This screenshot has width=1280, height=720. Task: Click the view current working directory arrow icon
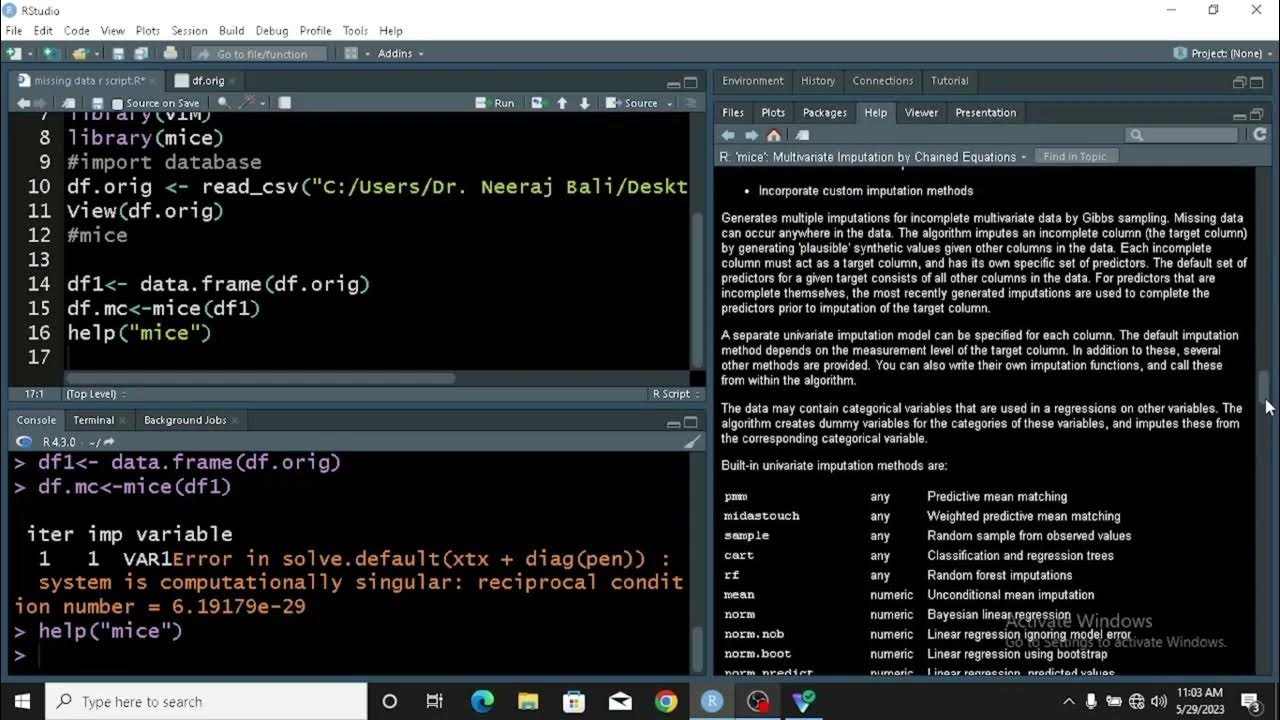coord(109,442)
